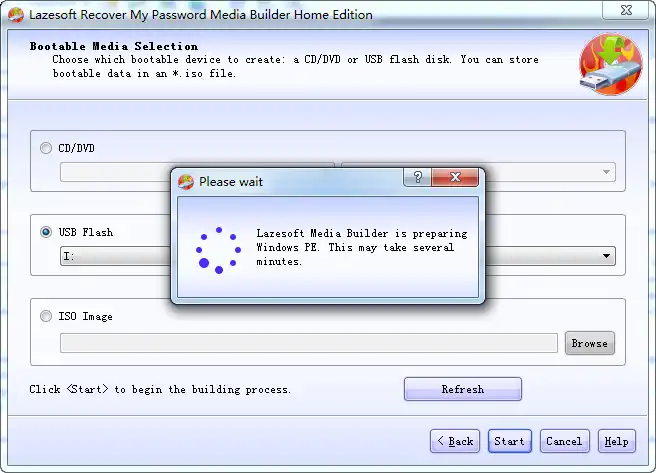Select the USB Flash radio option
656x473 pixels.
46,232
